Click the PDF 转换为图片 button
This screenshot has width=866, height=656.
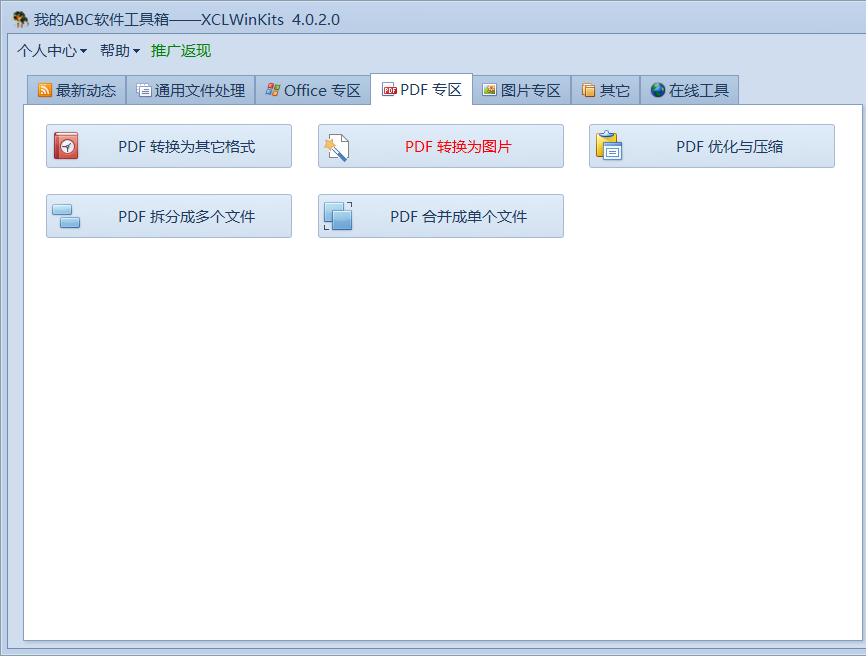[440, 145]
